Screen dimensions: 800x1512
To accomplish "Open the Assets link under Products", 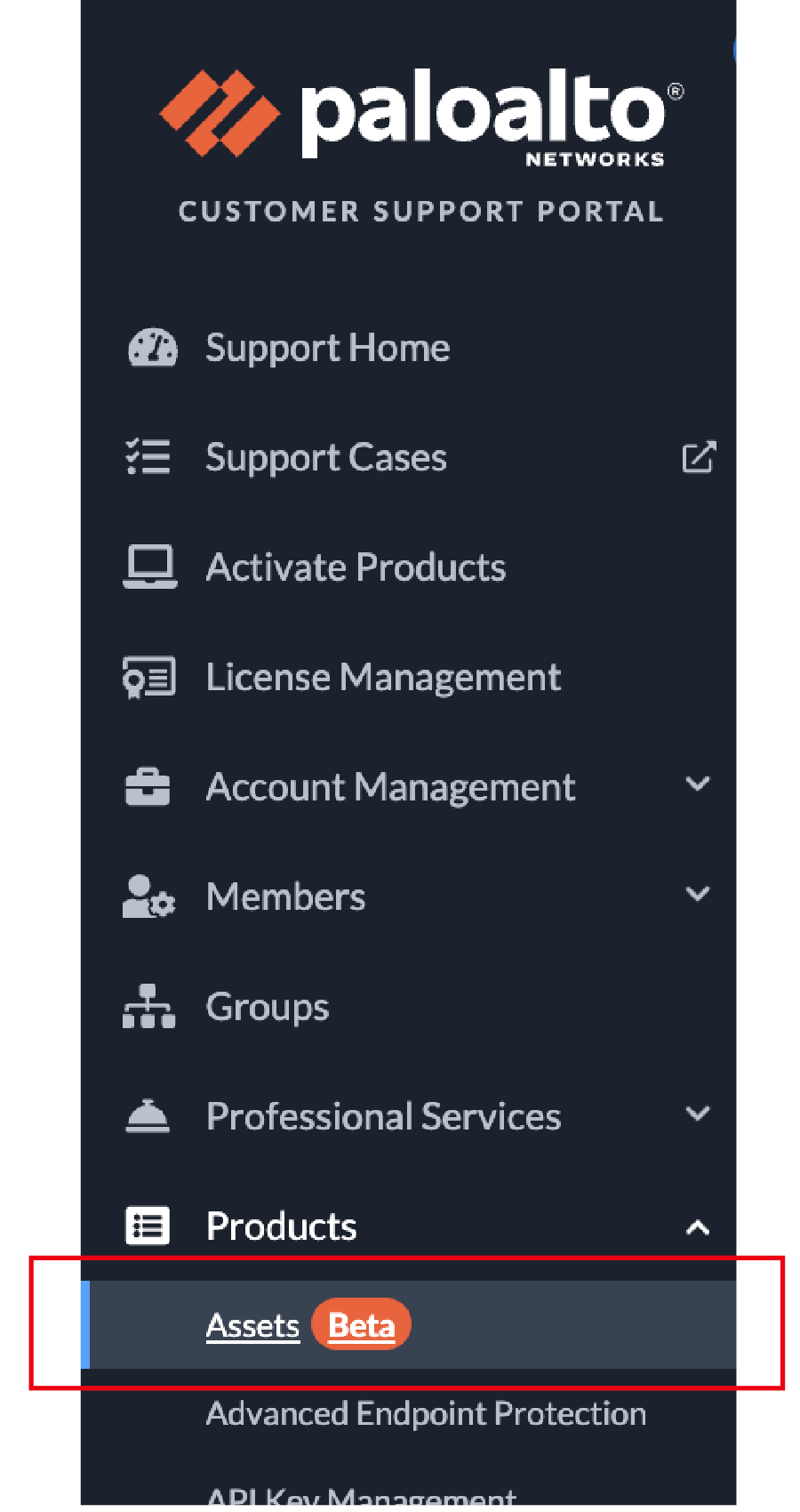I will point(252,1326).
